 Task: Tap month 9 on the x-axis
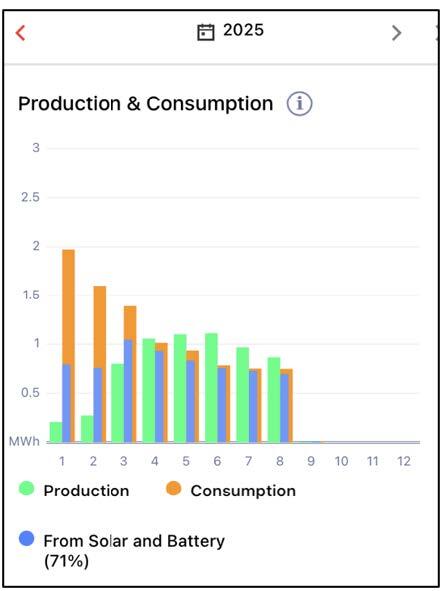pyautogui.click(x=311, y=461)
